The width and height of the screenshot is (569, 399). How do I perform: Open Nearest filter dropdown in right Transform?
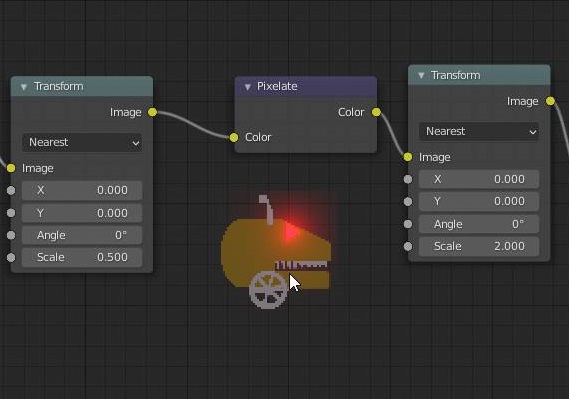pyautogui.click(x=479, y=131)
